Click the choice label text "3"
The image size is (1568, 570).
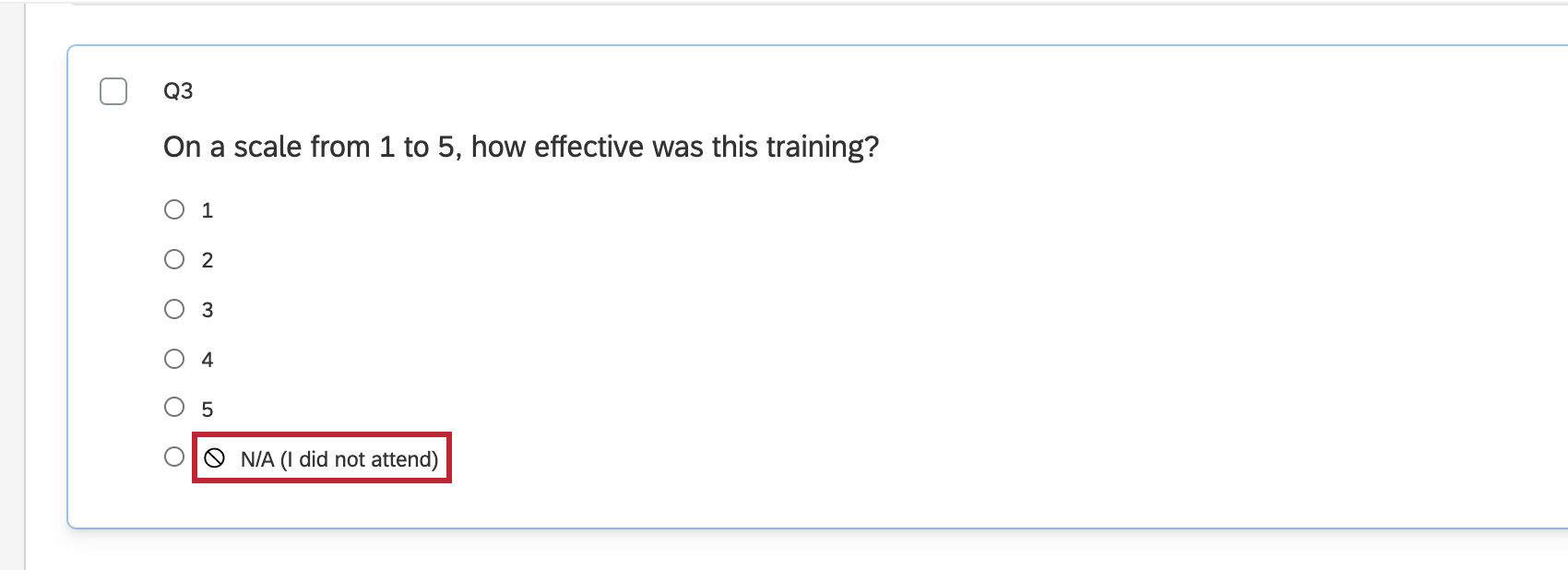(x=208, y=311)
